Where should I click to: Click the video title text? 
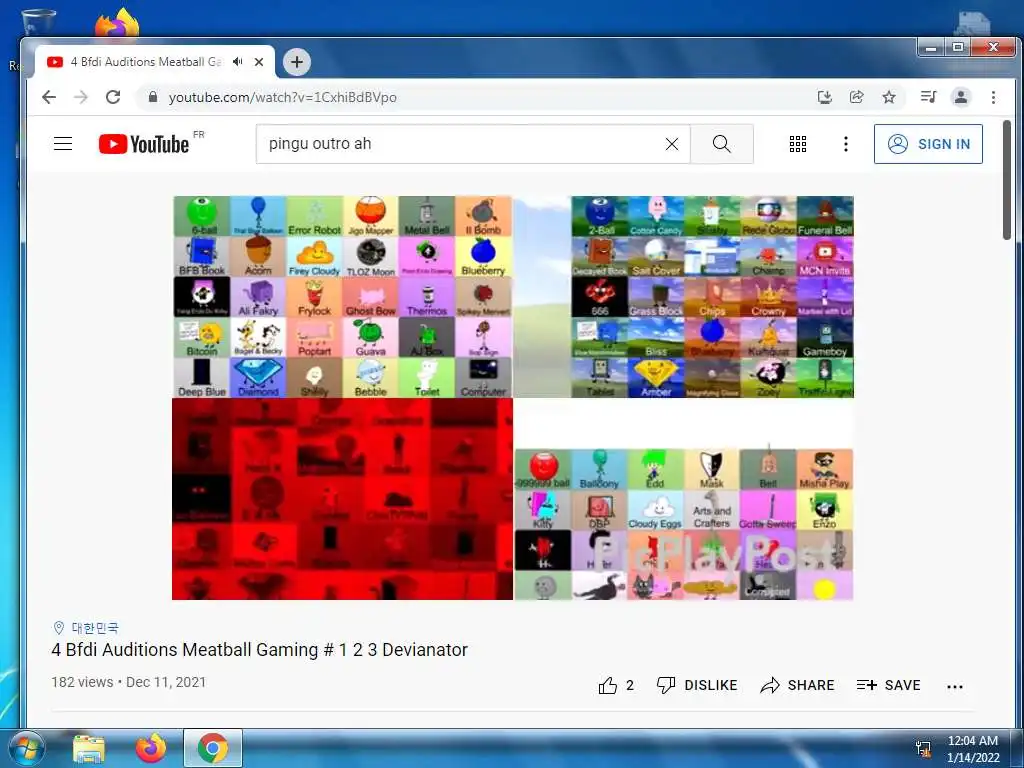pos(259,650)
